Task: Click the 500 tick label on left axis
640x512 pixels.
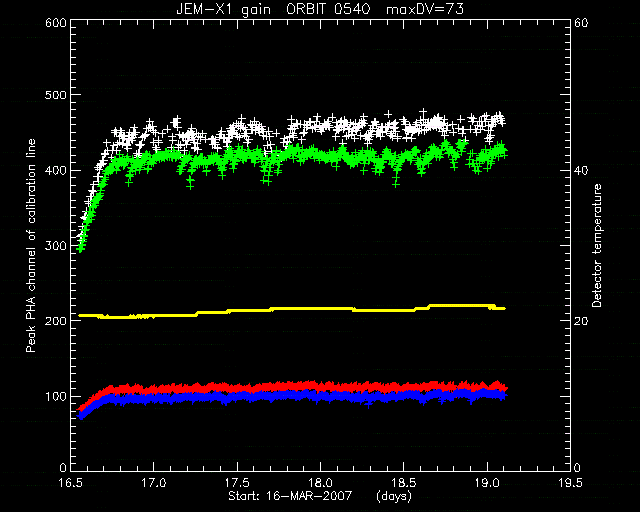Action: 56,95
